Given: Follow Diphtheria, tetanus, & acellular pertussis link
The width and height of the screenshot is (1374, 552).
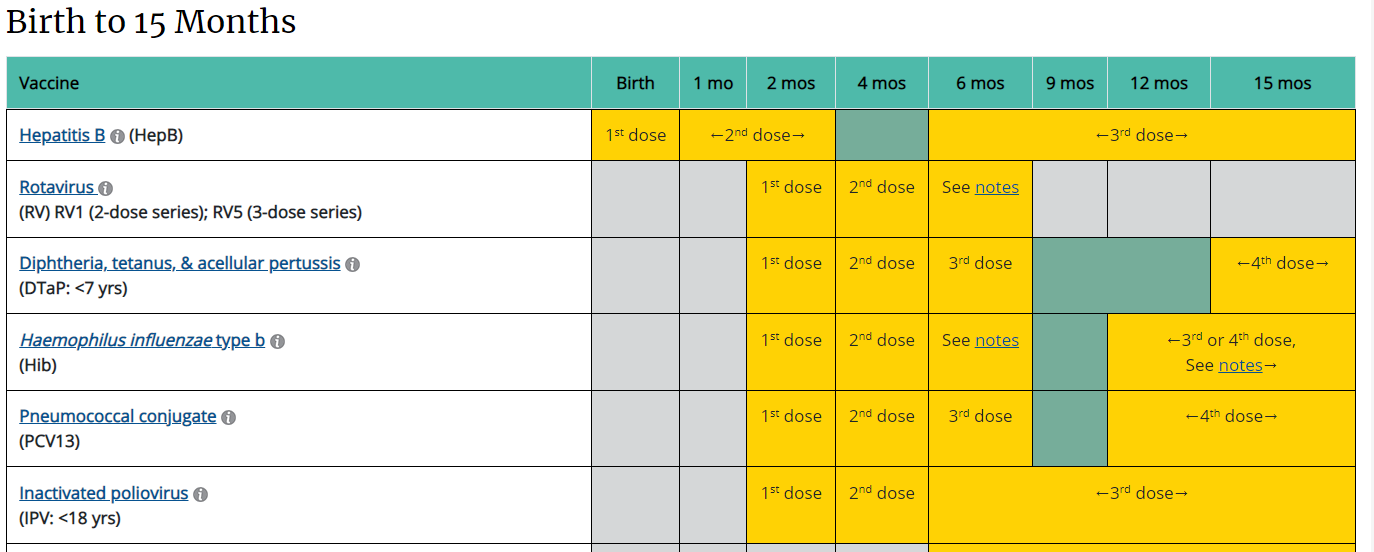Looking at the screenshot, I should tap(180, 264).
